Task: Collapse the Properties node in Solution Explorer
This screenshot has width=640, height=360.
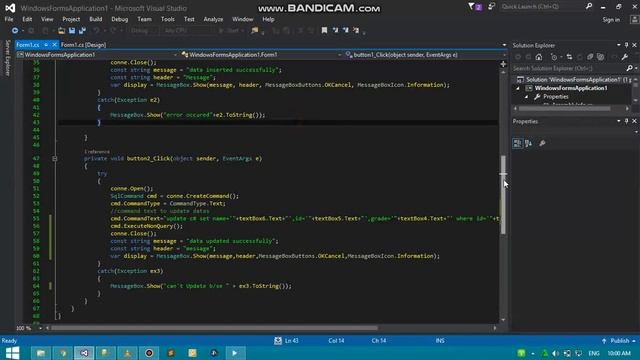Action: tap(527, 97)
